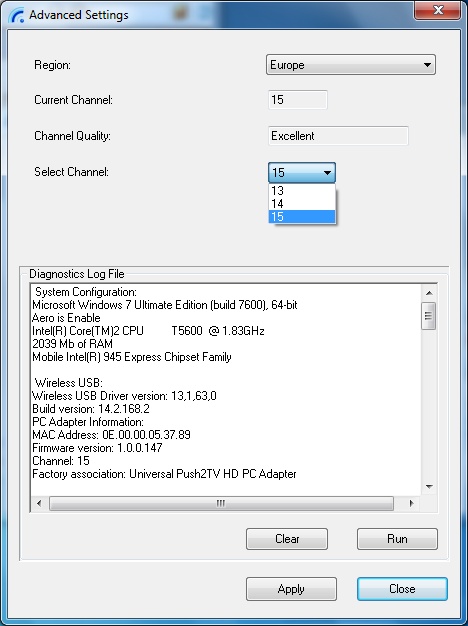Click the "Mobile Intel(R) 945 Express Chipset Family" line
Viewport: 468px width, 626px height.
click(132, 357)
